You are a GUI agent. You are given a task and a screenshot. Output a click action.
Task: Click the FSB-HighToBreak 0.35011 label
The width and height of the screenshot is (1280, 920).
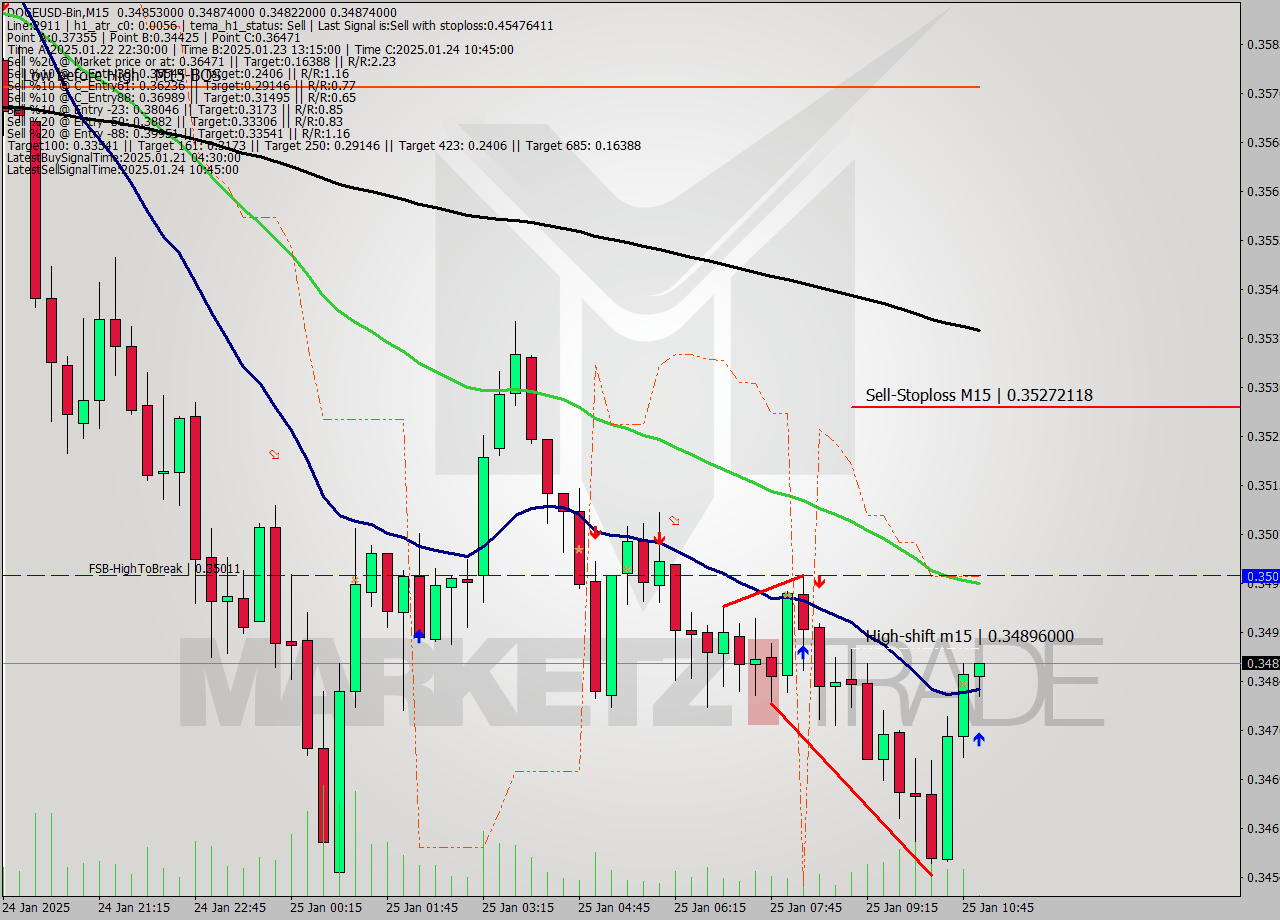[x=164, y=568]
